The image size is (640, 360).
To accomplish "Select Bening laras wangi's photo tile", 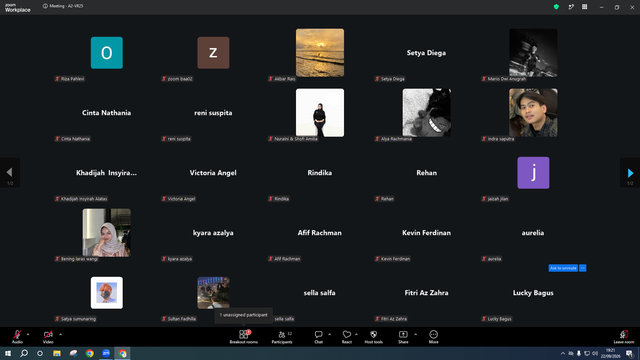I will click(x=107, y=233).
